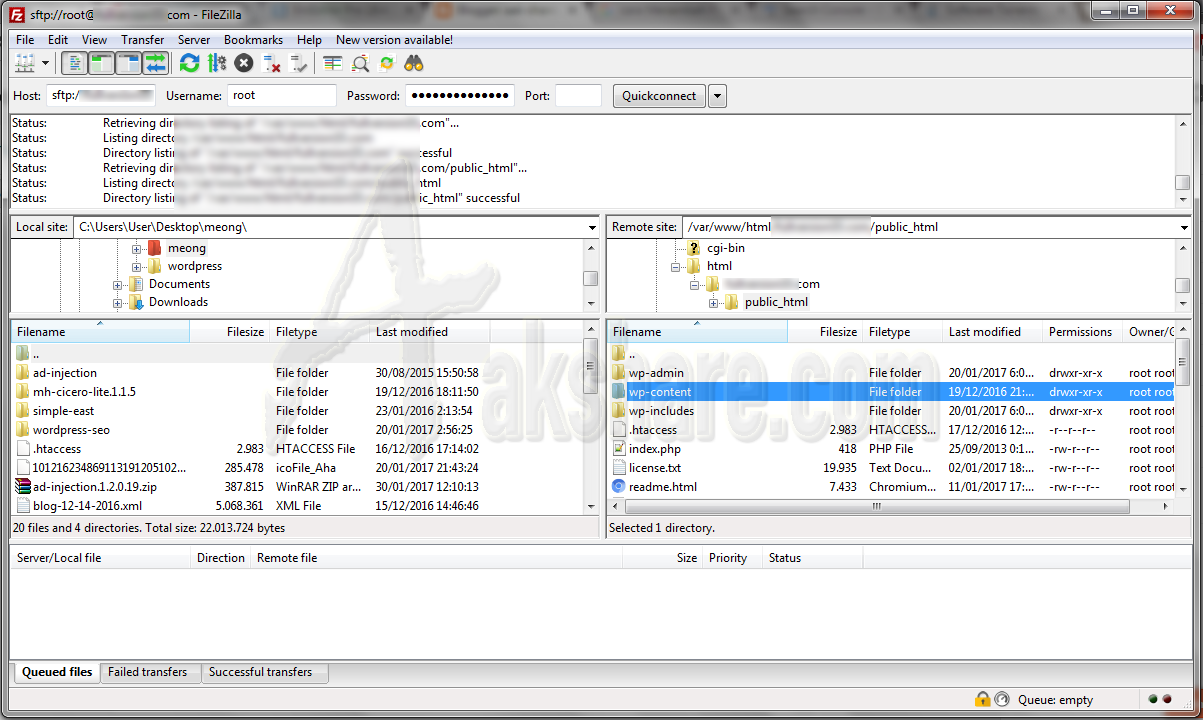Screen dimensions: 1203x720
Task: Collapse the html folder in remote tree
Action: pos(676,266)
